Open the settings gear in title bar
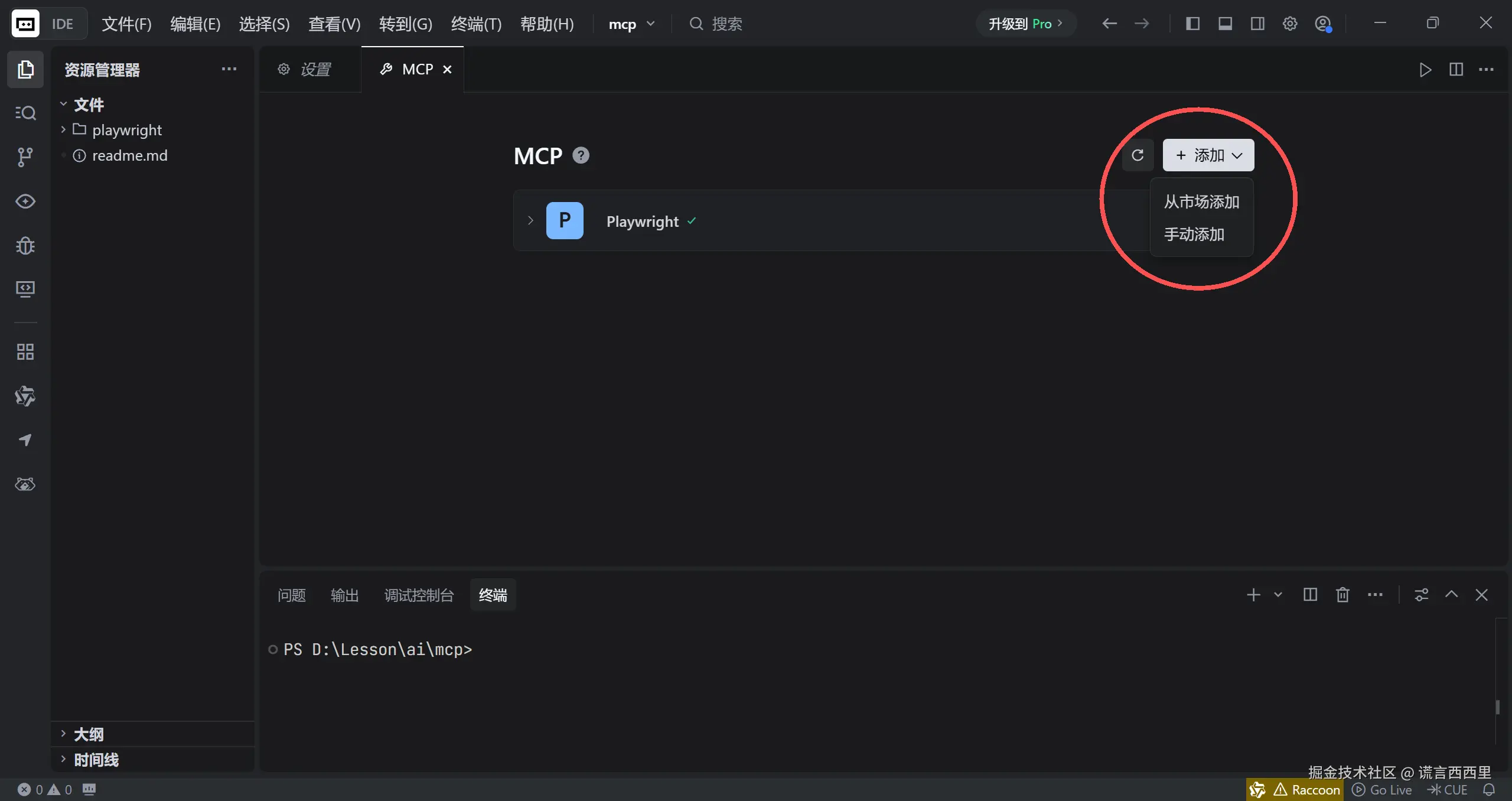1512x801 pixels. click(1290, 24)
